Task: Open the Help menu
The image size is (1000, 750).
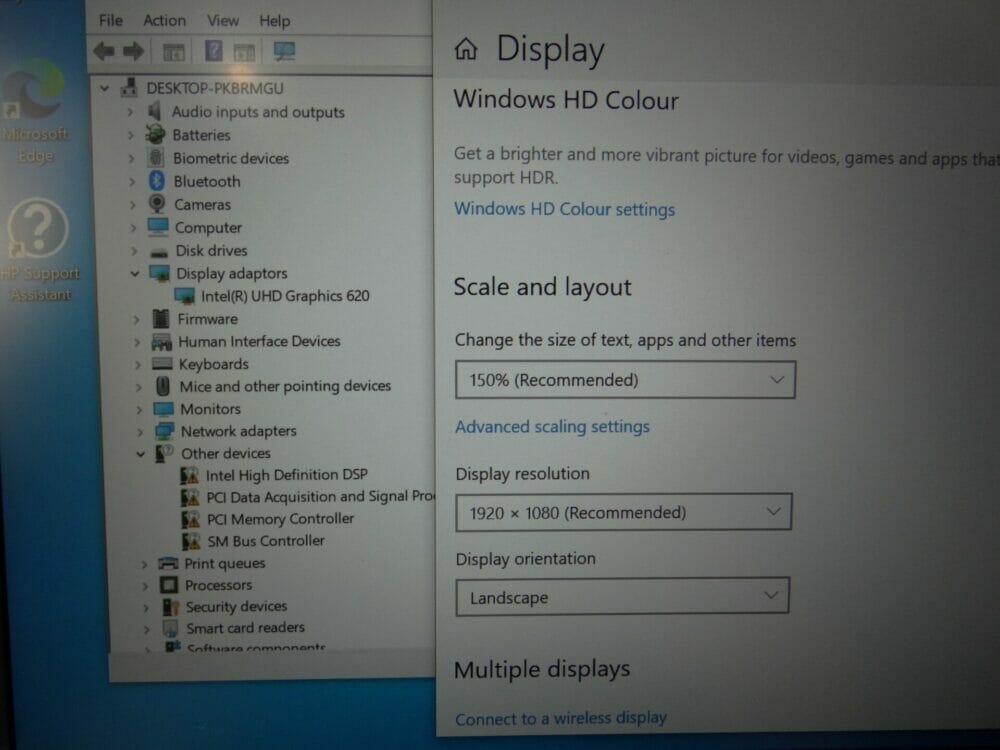Action: (x=275, y=21)
